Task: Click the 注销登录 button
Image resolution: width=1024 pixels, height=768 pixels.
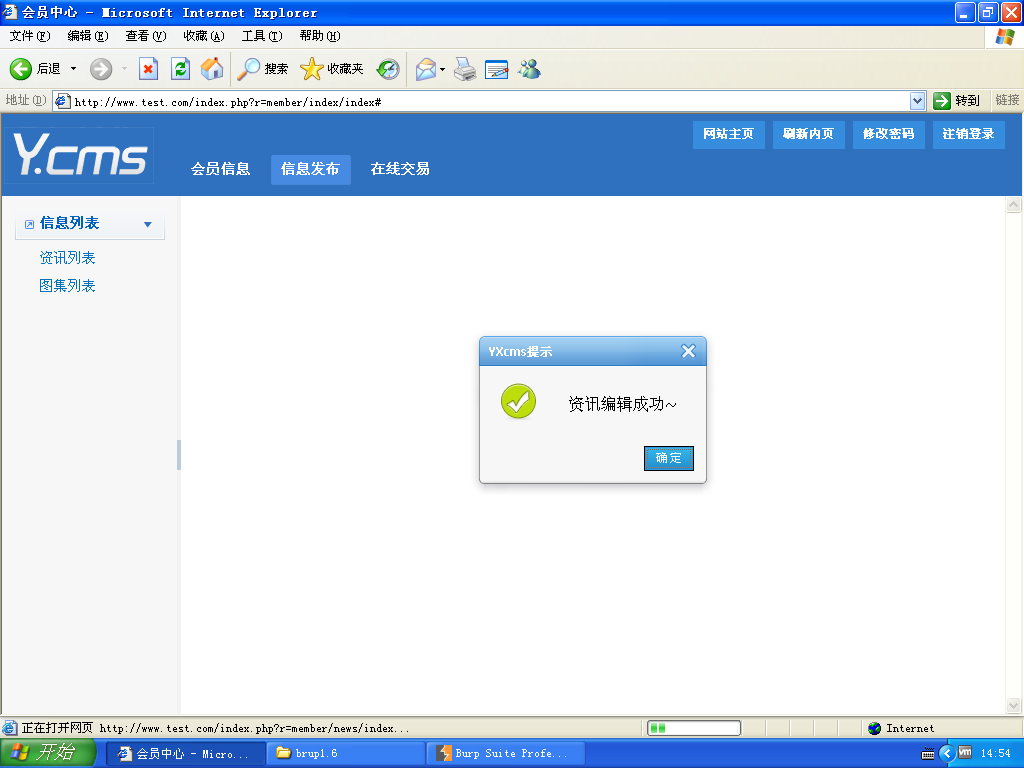Action: coord(968,135)
